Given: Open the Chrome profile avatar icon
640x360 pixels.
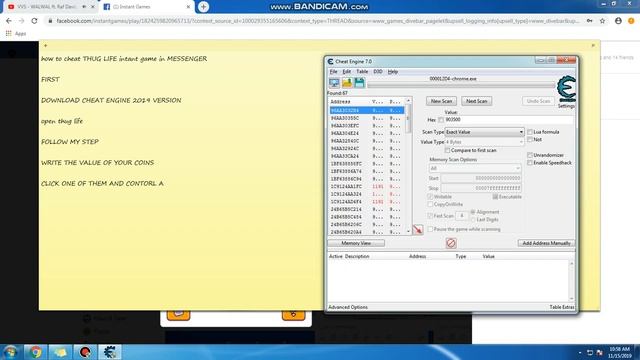Looking at the screenshot, I should pyautogui.click(x=618, y=20).
